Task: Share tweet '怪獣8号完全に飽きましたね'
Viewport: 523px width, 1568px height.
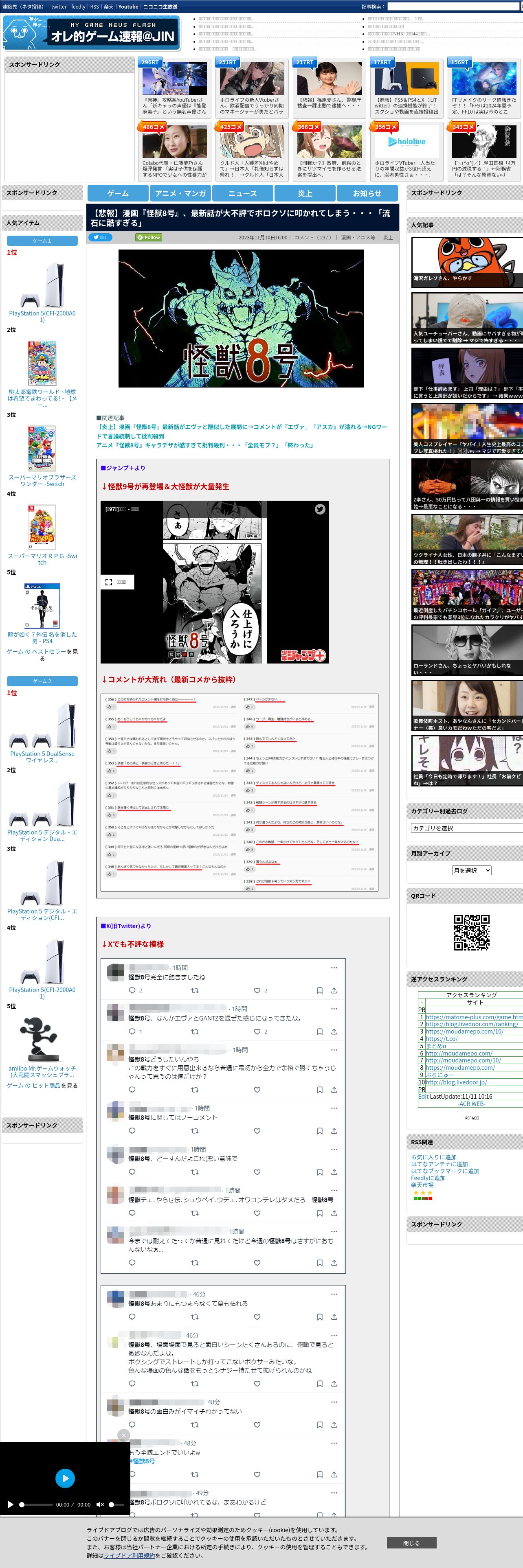Action: coord(334,990)
